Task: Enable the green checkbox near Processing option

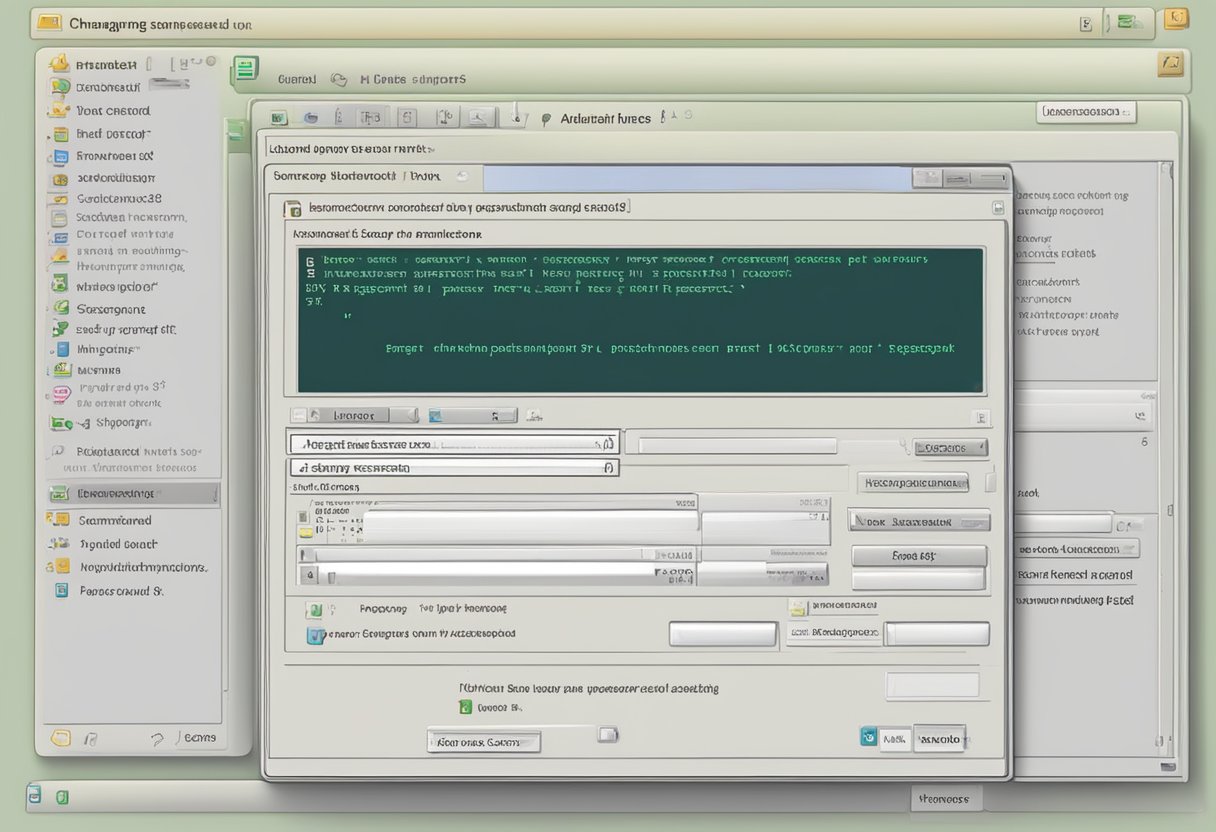Action: pyautogui.click(x=315, y=608)
